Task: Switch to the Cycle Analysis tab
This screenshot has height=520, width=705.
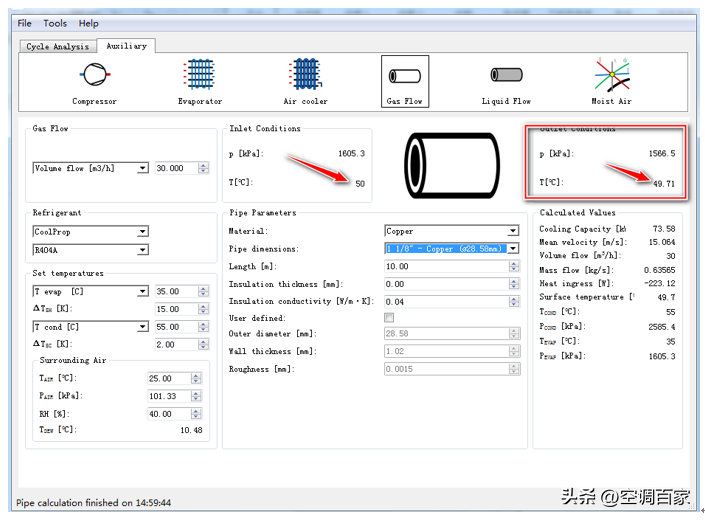Action: pyautogui.click(x=57, y=46)
